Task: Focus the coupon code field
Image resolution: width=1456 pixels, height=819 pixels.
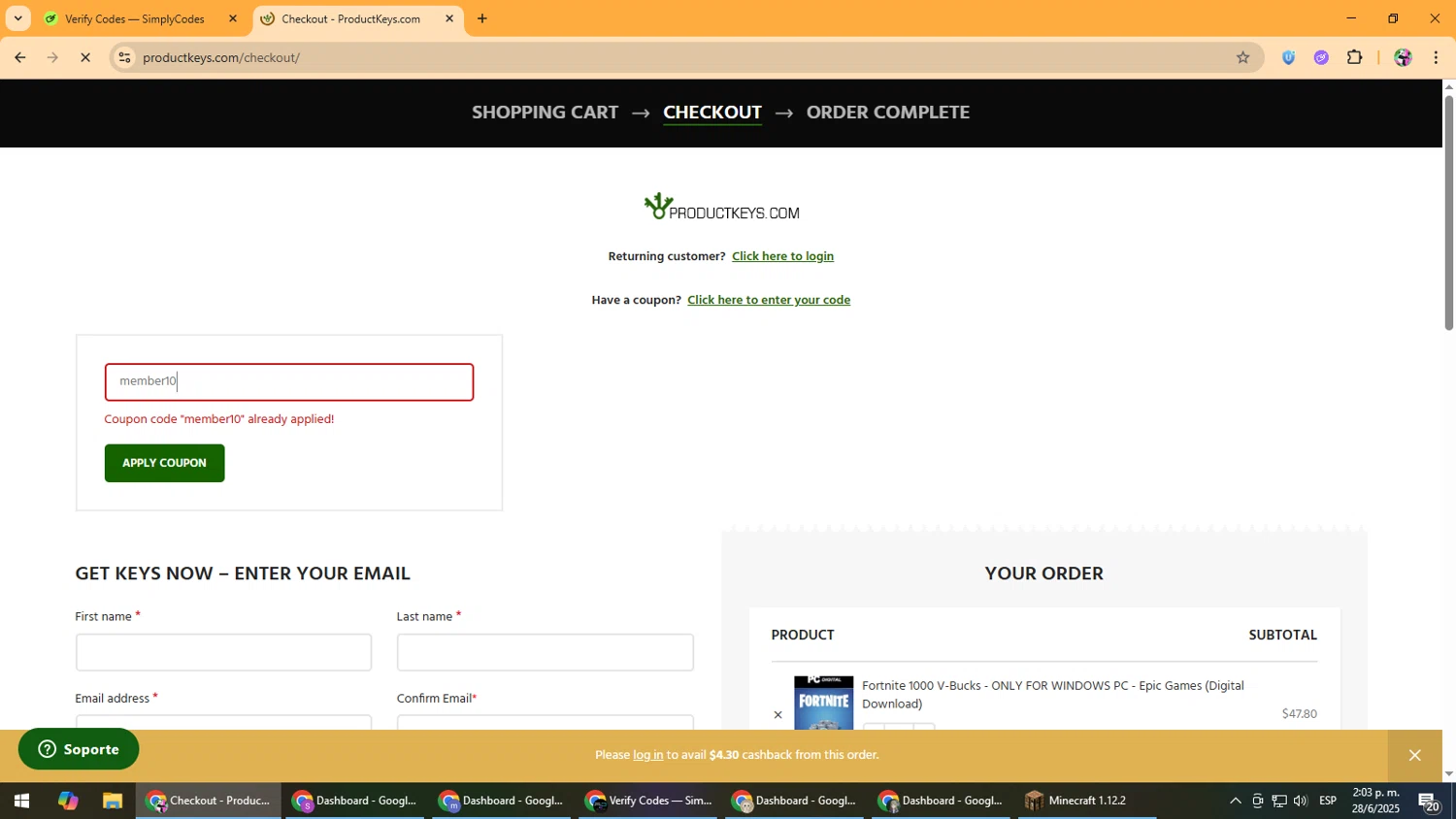Action: tap(289, 381)
